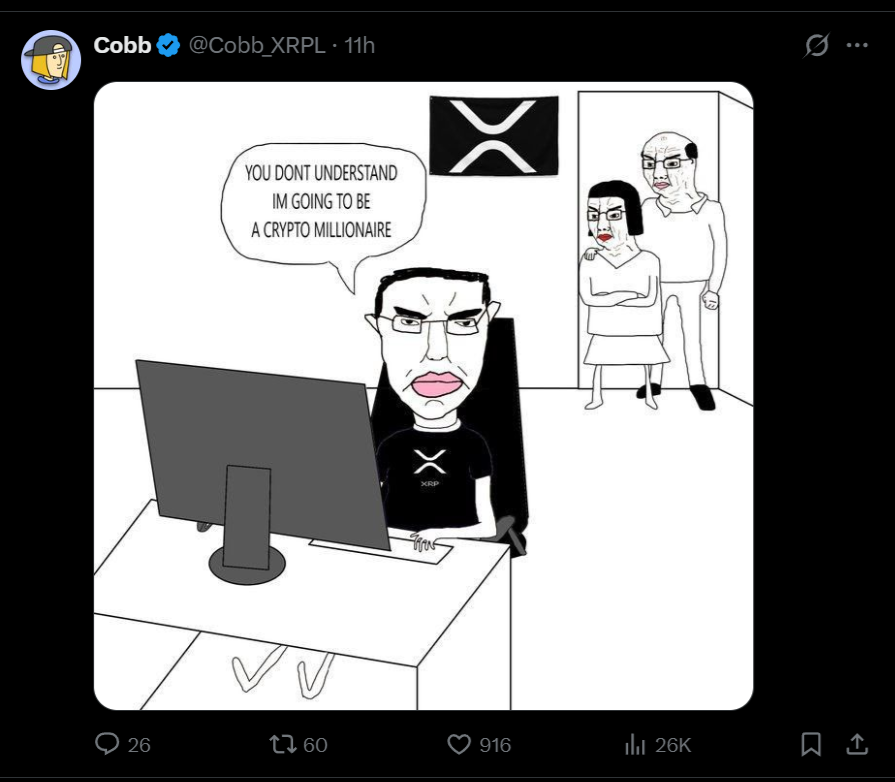Open the repost arrows menu
Screen dimensions: 895x782
[x=283, y=744]
